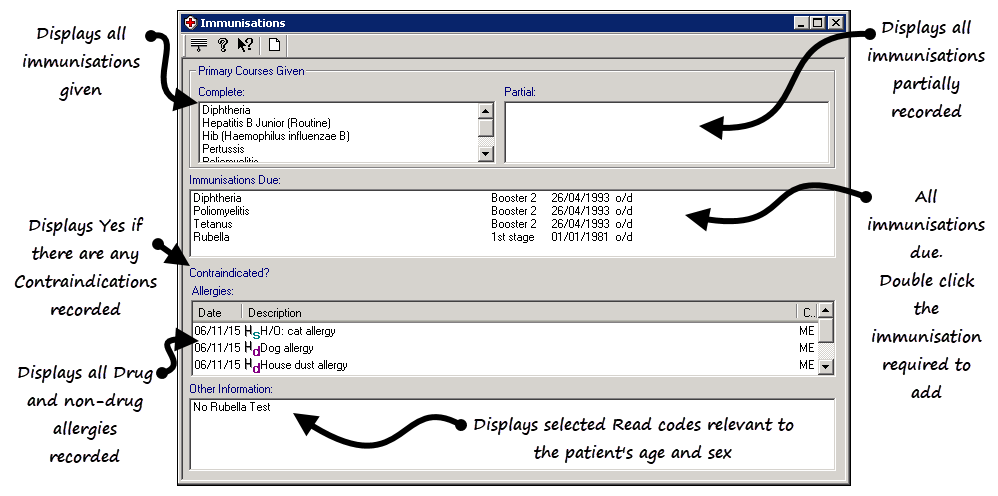Click the history icon beside cat allergy
The width and height of the screenshot is (998, 496).
coord(252,331)
